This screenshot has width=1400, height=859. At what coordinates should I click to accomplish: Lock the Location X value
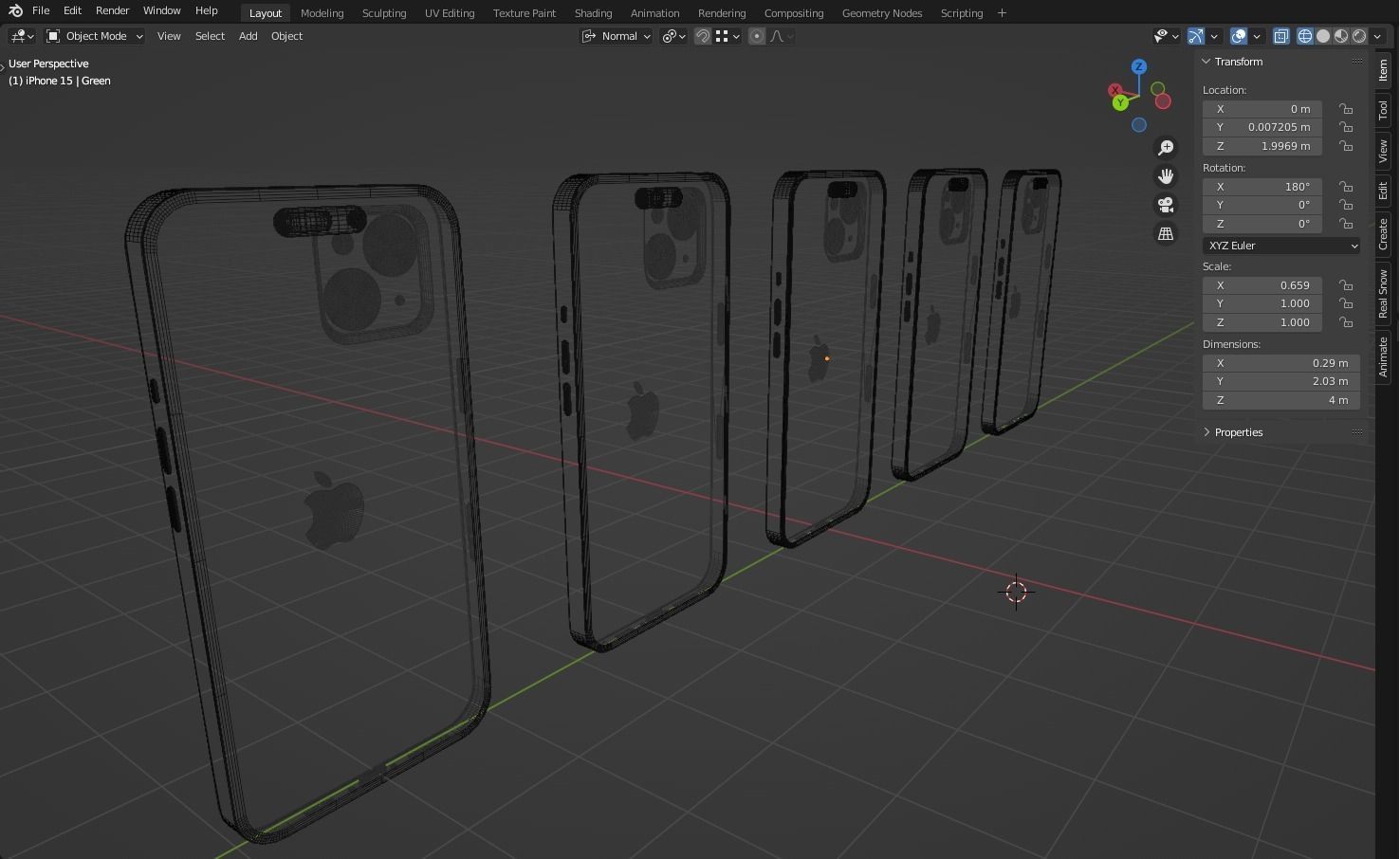click(1345, 109)
